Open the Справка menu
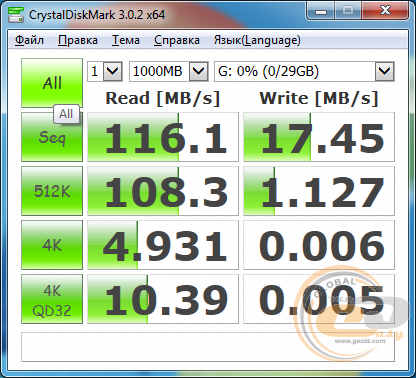The height and width of the screenshot is (378, 416). pyautogui.click(x=177, y=40)
